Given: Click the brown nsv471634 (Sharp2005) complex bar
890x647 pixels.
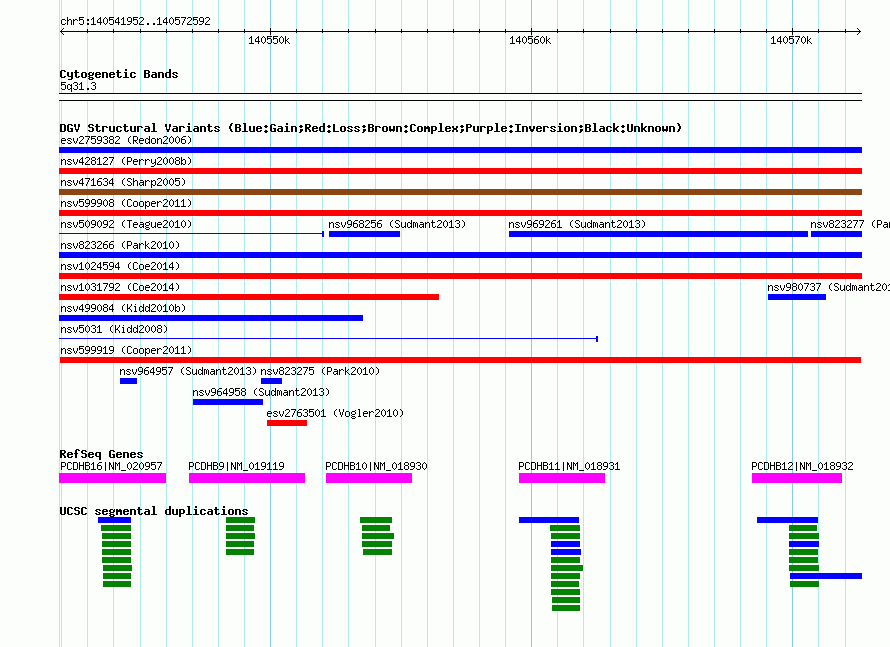Looking at the screenshot, I should 460,192.
